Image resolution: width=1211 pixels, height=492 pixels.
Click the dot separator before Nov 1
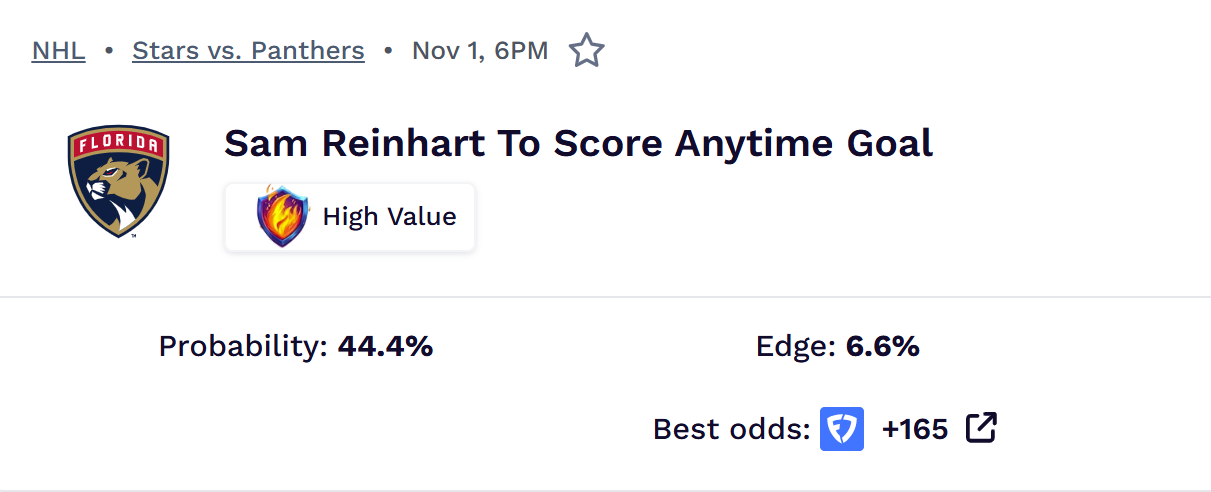(x=388, y=50)
